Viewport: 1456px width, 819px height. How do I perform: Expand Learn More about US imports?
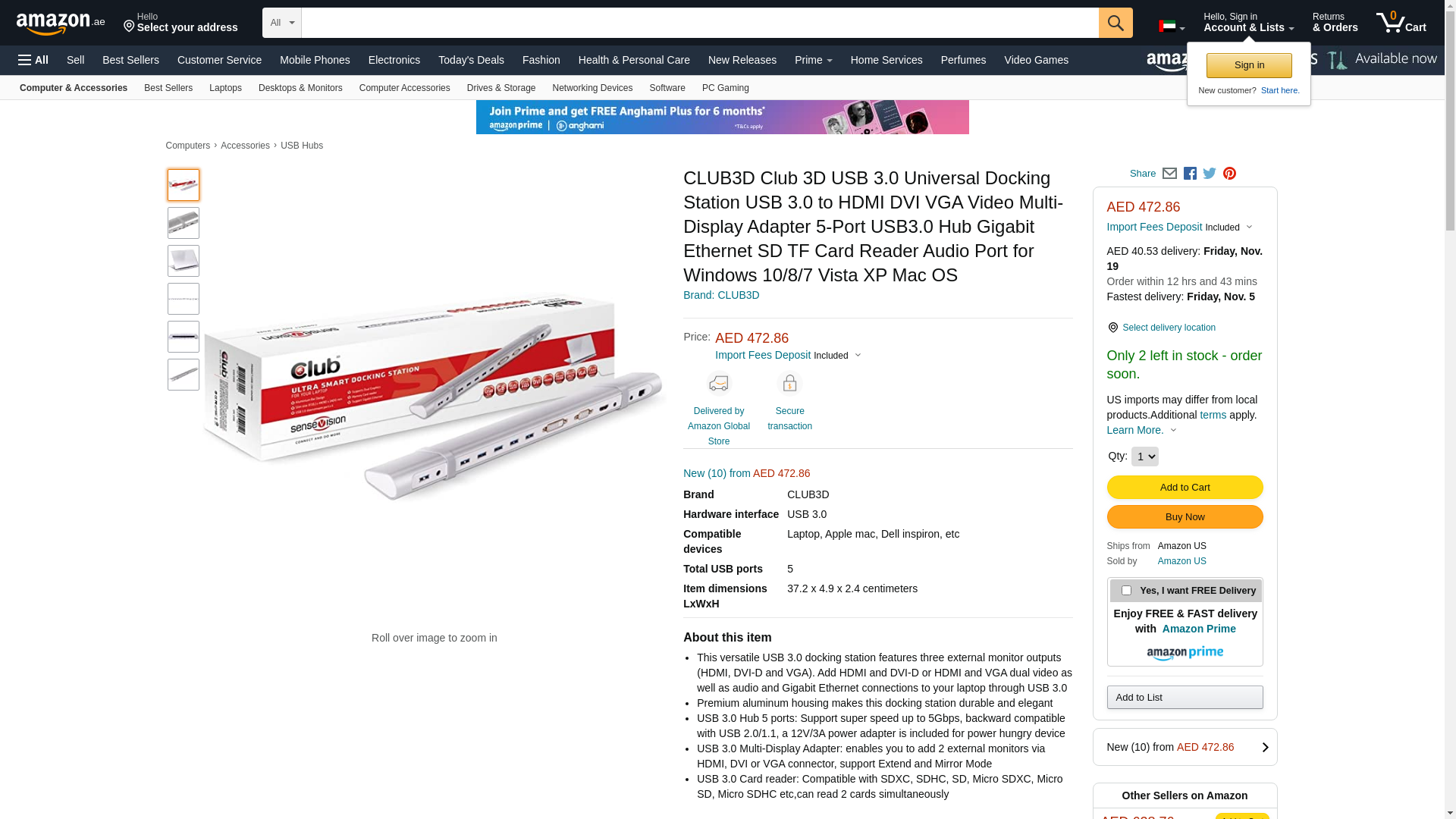tap(1141, 430)
